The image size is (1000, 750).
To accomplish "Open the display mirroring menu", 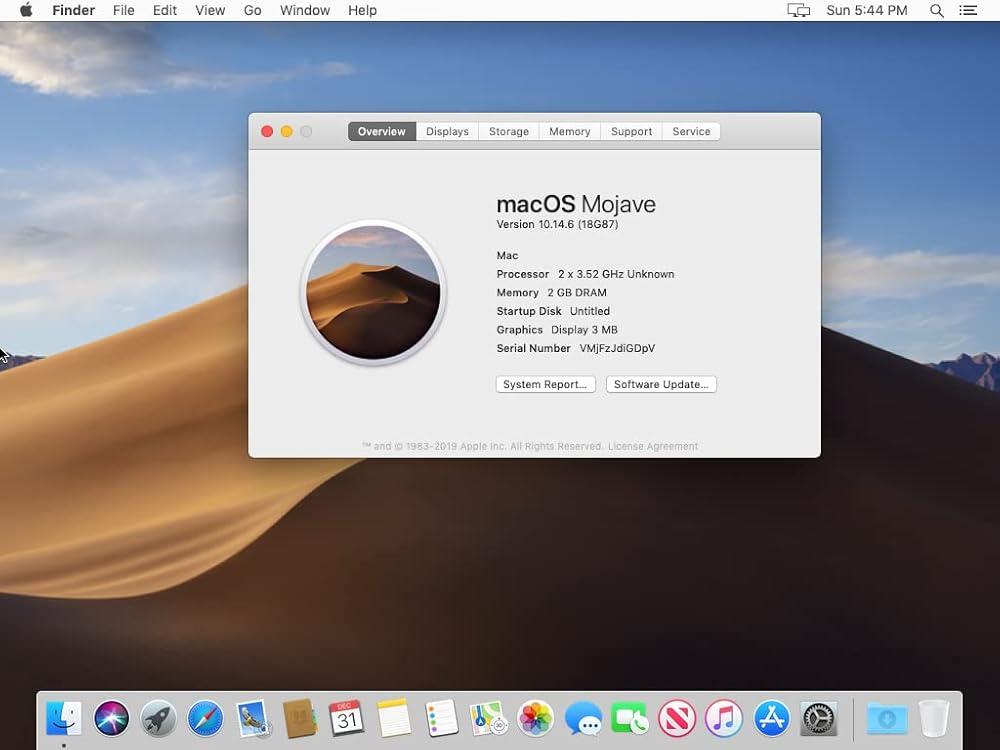I will 798,10.
